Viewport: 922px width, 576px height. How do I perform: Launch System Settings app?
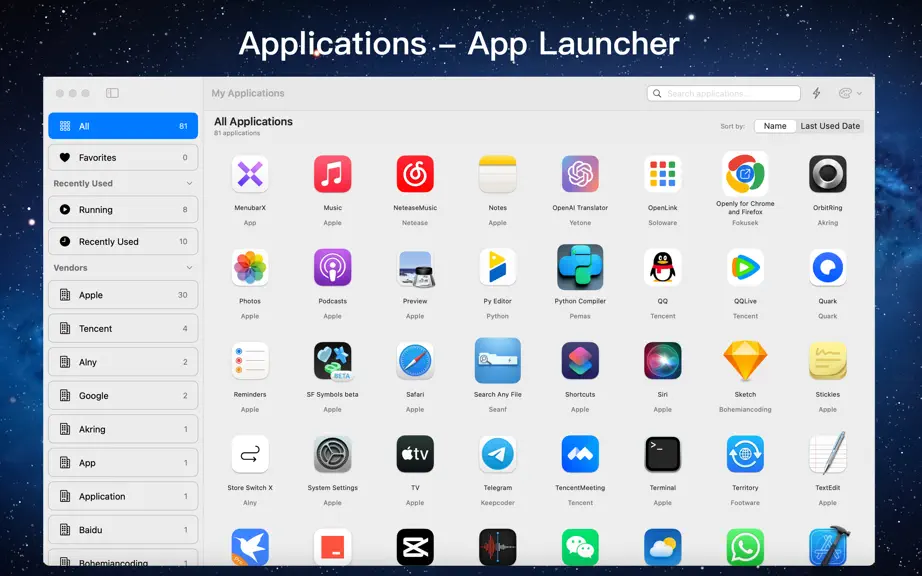click(x=332, y=454)
